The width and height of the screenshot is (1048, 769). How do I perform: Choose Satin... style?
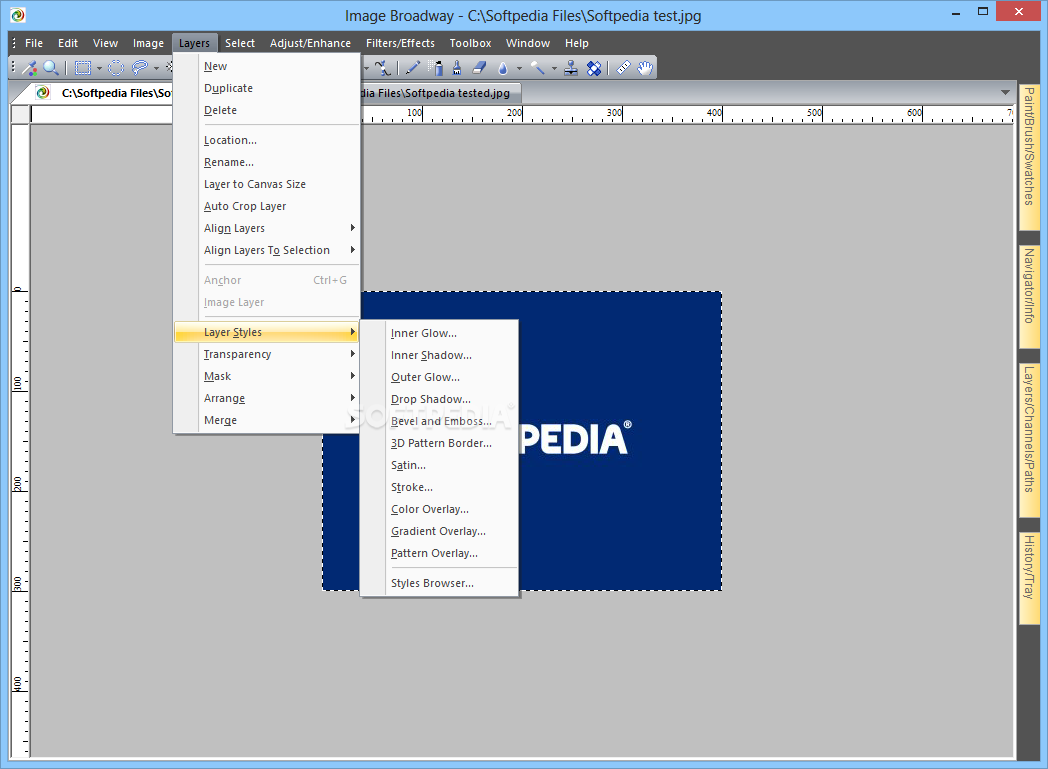pos(439,466)
